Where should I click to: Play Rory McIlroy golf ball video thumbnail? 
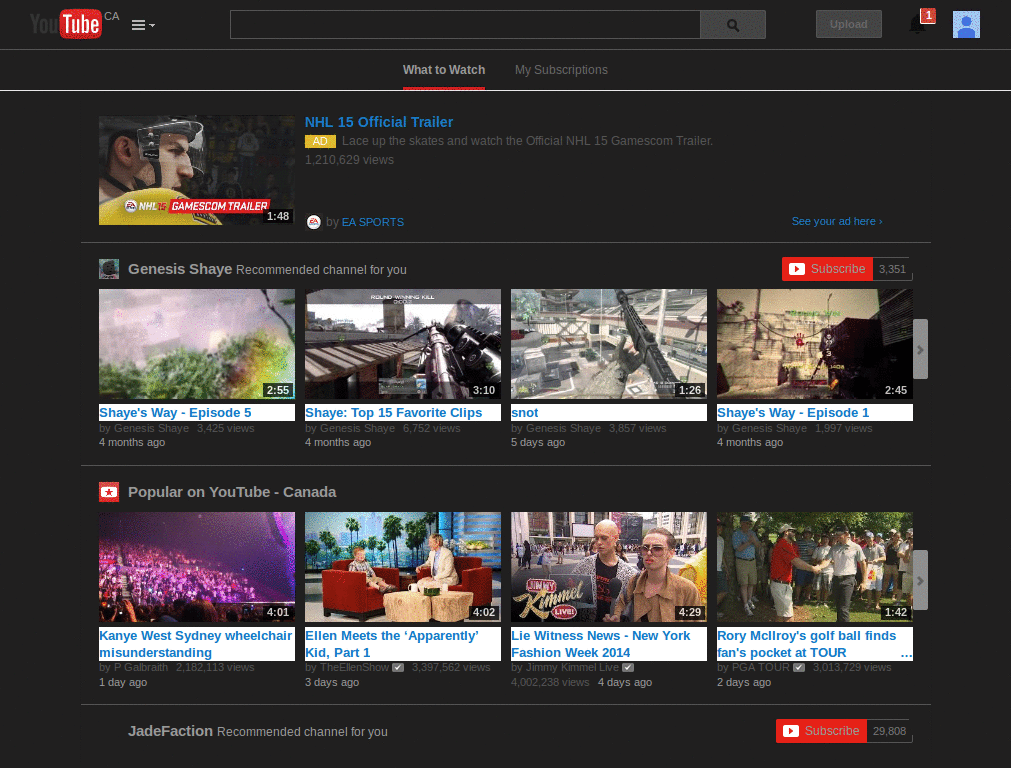[814, 567]
